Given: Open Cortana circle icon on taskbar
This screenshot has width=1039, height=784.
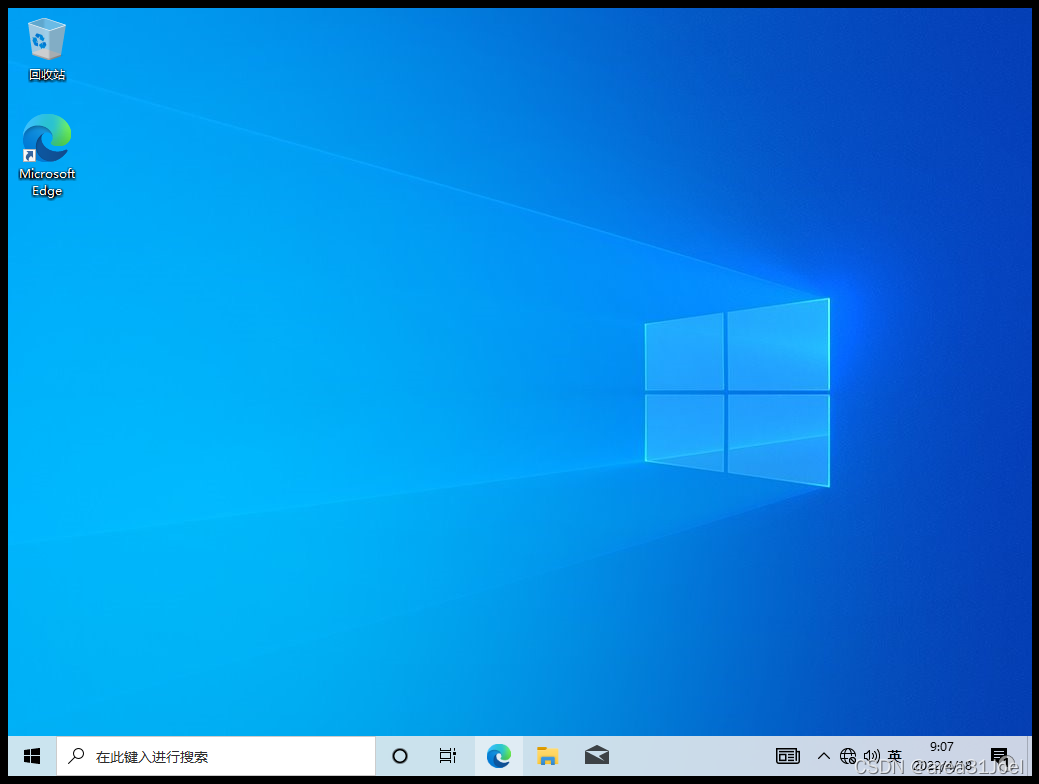Looking at the screenshot, I should pyautogui.click(x=400, y=756).
